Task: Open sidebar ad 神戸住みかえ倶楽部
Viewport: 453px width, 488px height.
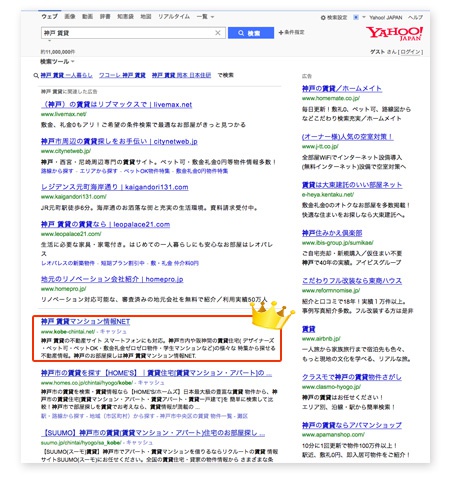Action: [332, 233]
